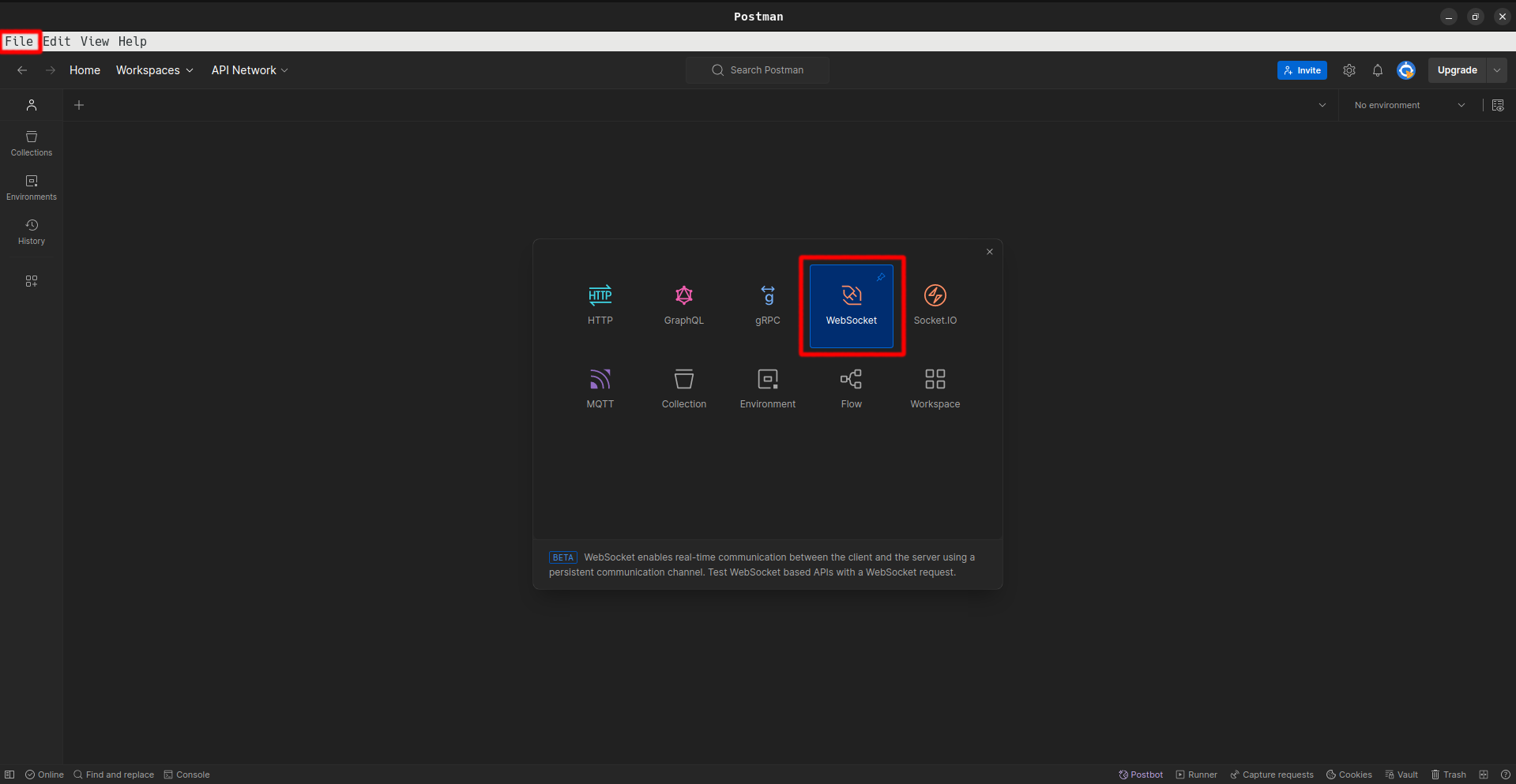Image resolution: width=1516 pixels, height=784 pixels.
Task: Expand the API Network dropdown
Action: [249, 70]
